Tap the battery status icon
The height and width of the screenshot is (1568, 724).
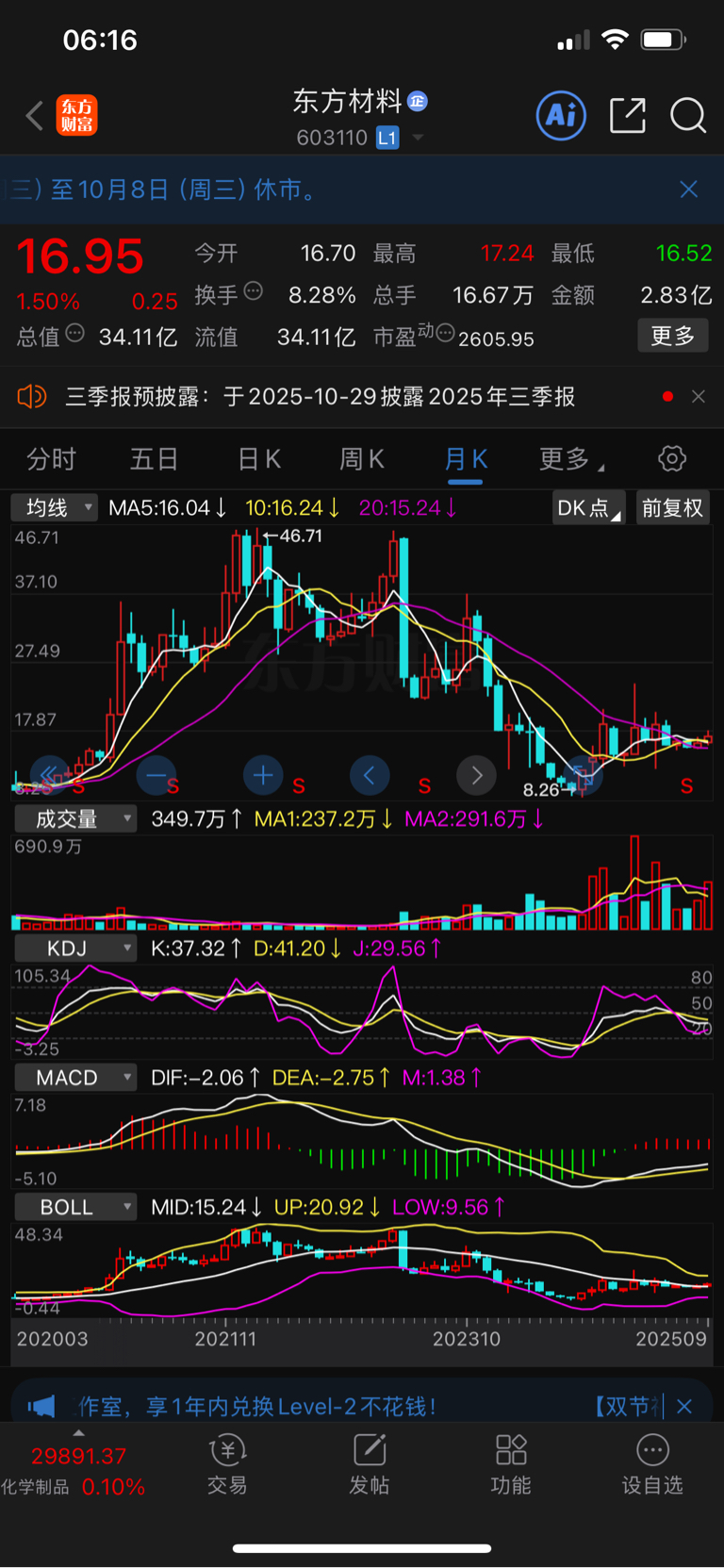tap(664, 40)
